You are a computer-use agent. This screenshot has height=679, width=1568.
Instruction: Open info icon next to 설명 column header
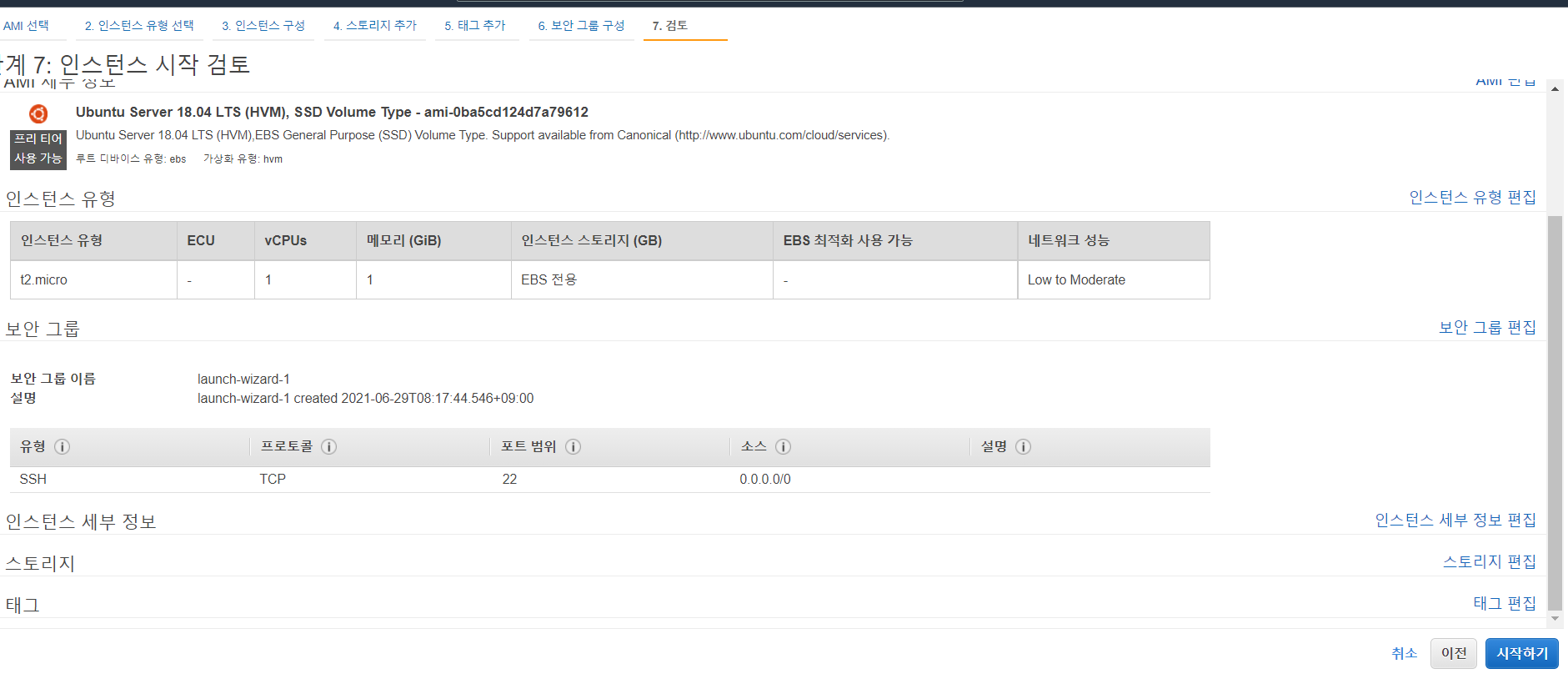[x=1024, y=447]
